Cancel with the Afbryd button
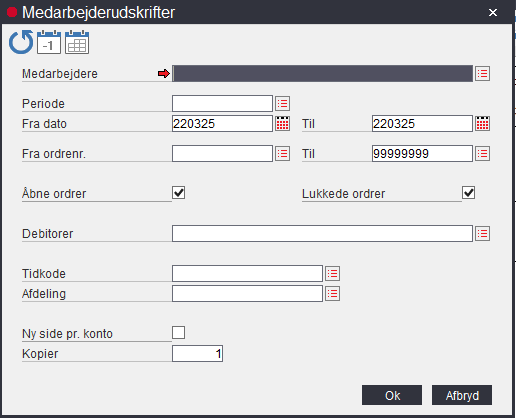 [462, 395]
